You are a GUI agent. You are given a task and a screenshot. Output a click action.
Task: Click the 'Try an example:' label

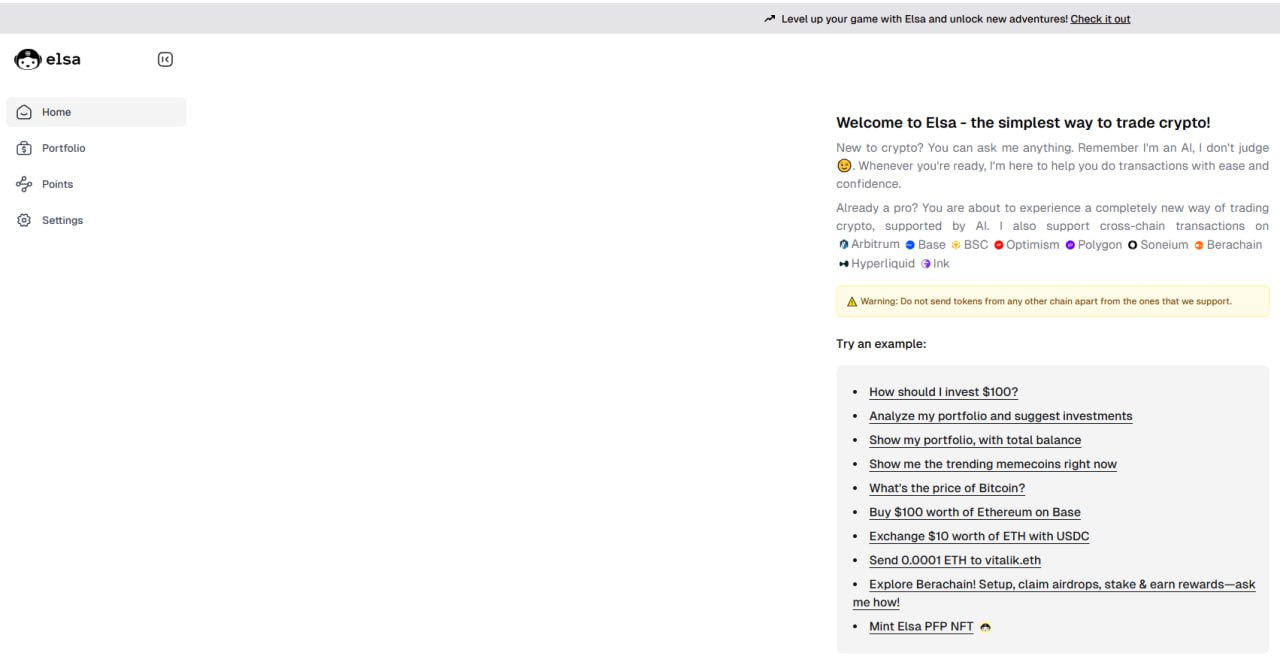(881, 344)
